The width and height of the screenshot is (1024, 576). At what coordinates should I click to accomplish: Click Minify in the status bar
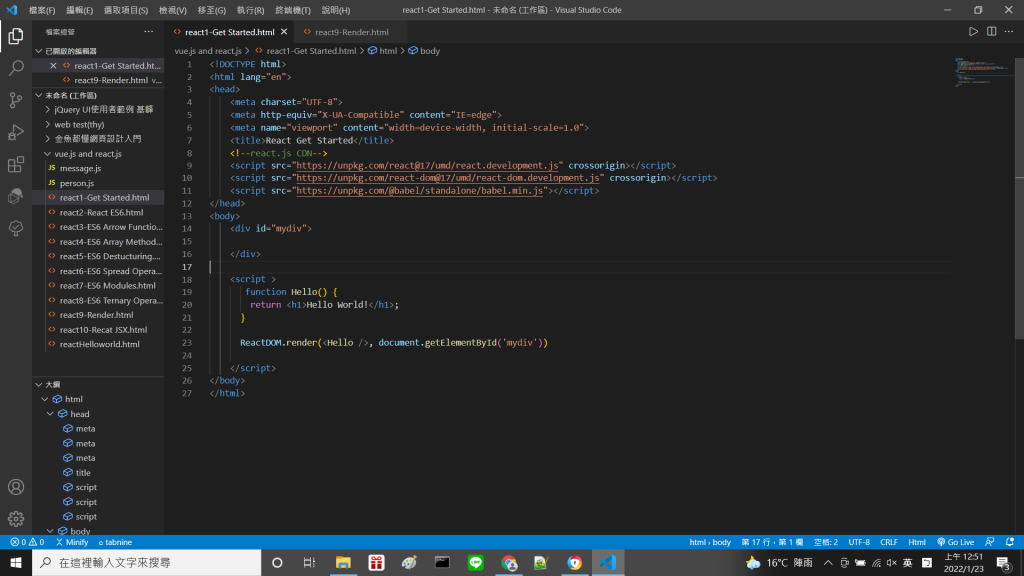(x=72, y=542)
